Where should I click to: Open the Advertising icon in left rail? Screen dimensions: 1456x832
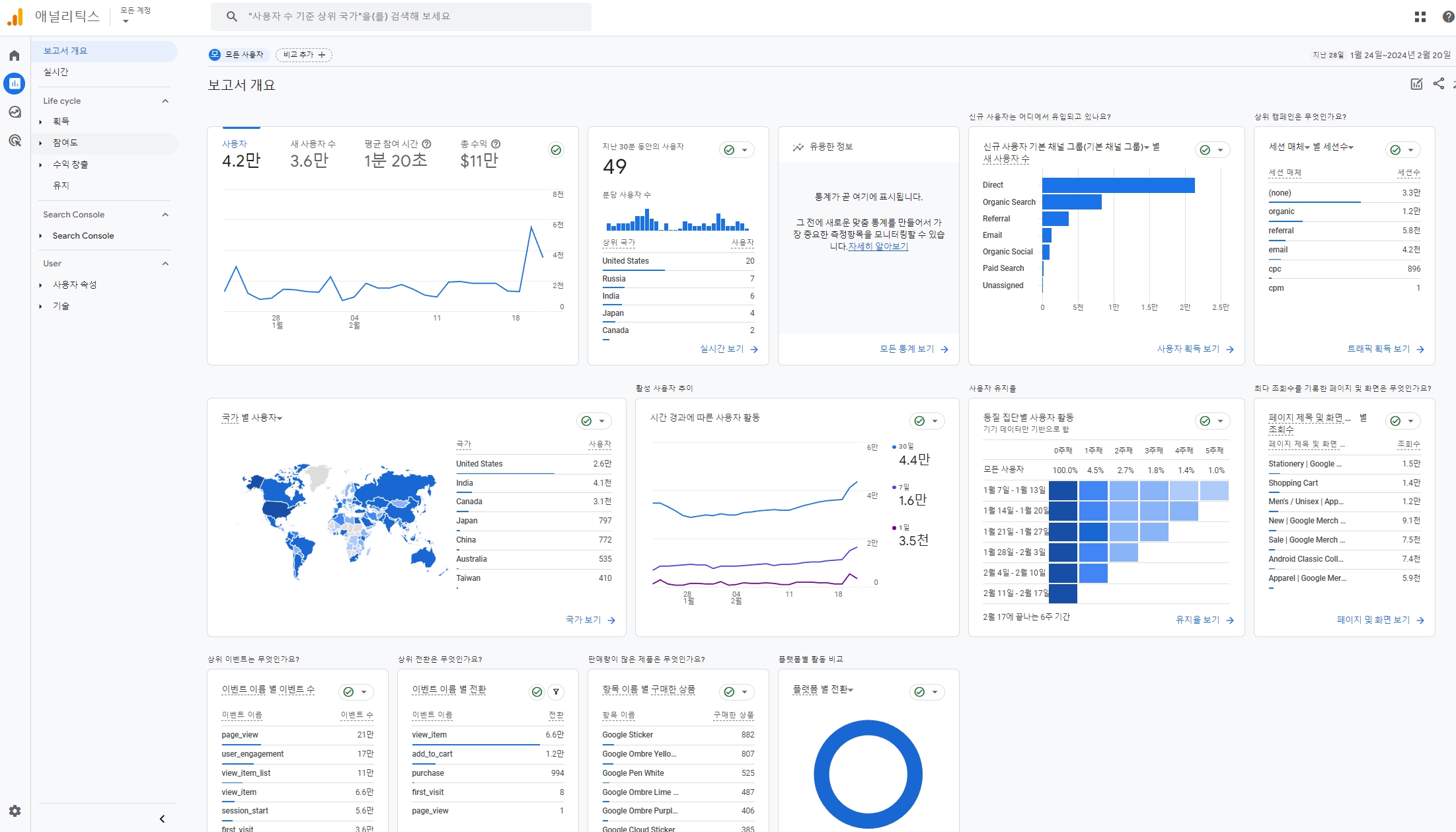point(15,141)
